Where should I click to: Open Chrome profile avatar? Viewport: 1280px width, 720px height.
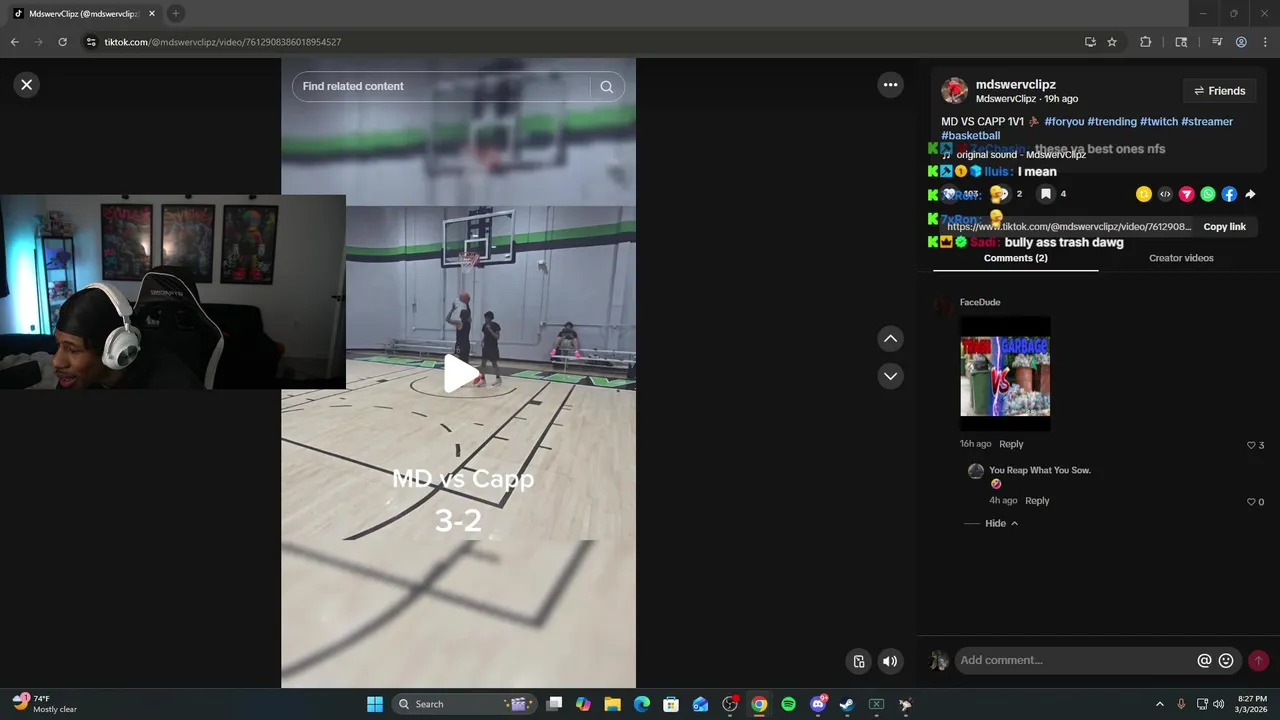tap(1241, 42)
